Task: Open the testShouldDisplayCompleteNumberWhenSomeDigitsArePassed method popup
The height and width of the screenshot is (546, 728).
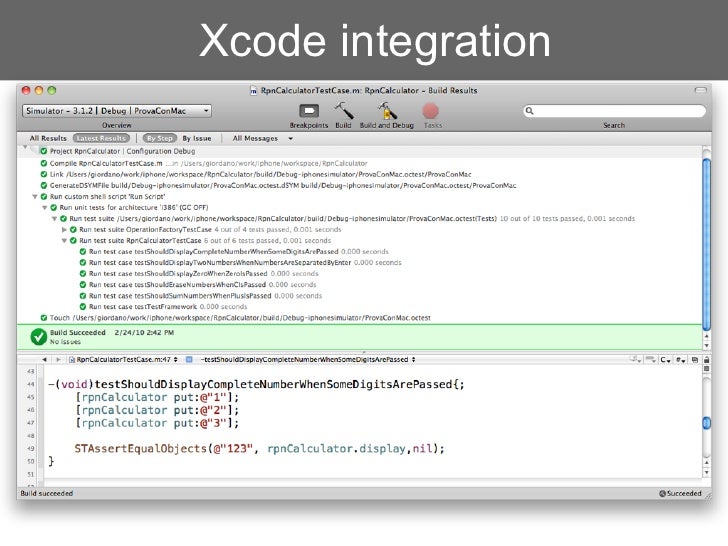Action: point(308,359)
